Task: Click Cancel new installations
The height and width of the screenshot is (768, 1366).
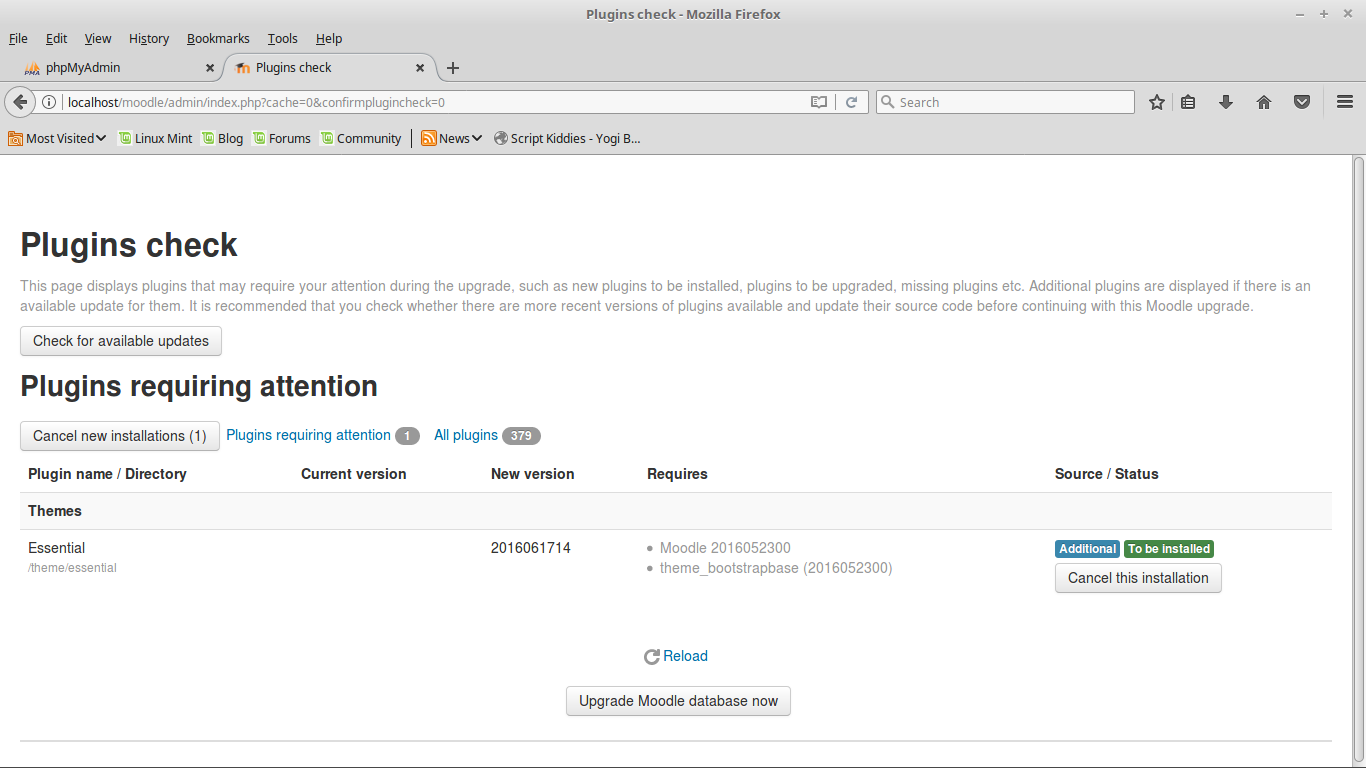Action: tap(119, 436)
